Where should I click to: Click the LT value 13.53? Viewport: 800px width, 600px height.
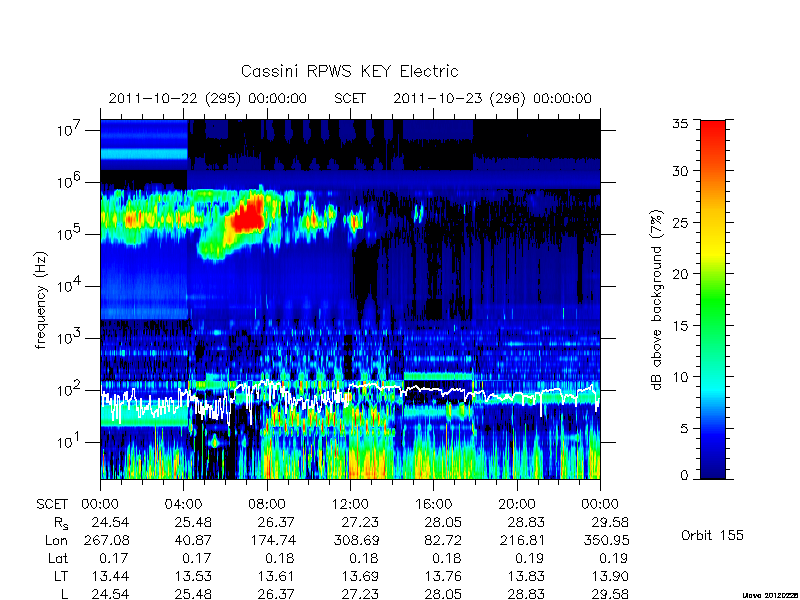(x=193, y=576)
